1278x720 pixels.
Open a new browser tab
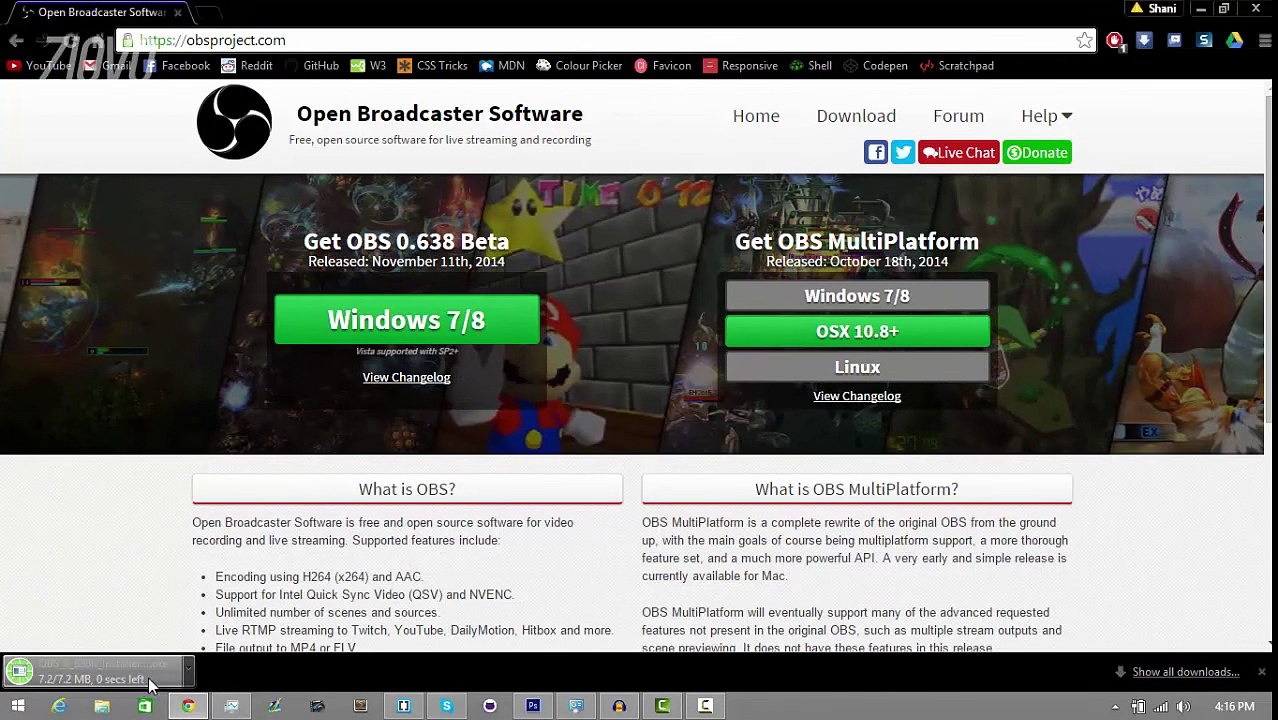(x=208, y=12)
